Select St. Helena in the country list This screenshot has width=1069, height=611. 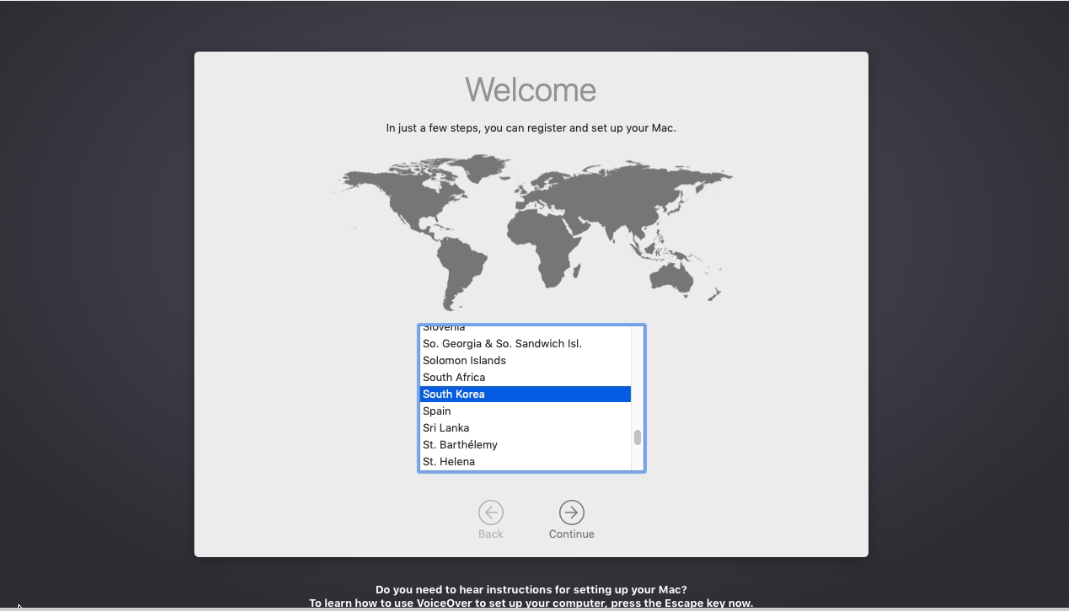coord(525,462)
